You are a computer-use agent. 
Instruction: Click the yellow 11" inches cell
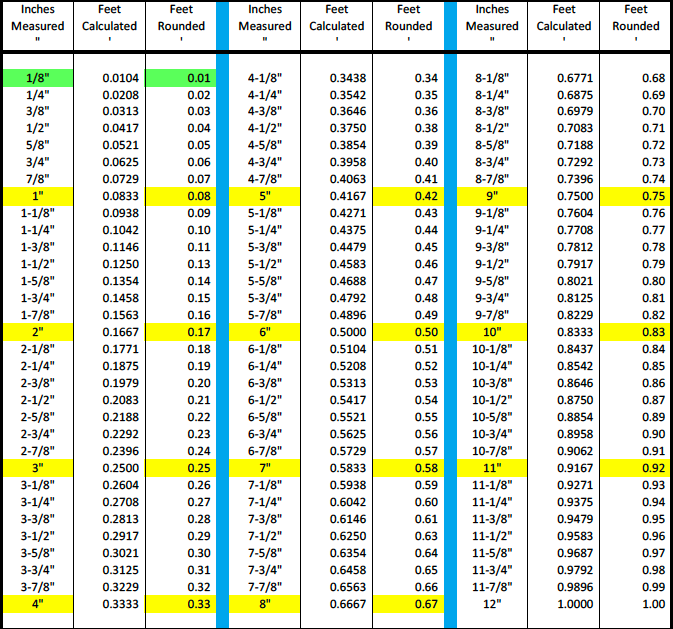pos(492,468)
